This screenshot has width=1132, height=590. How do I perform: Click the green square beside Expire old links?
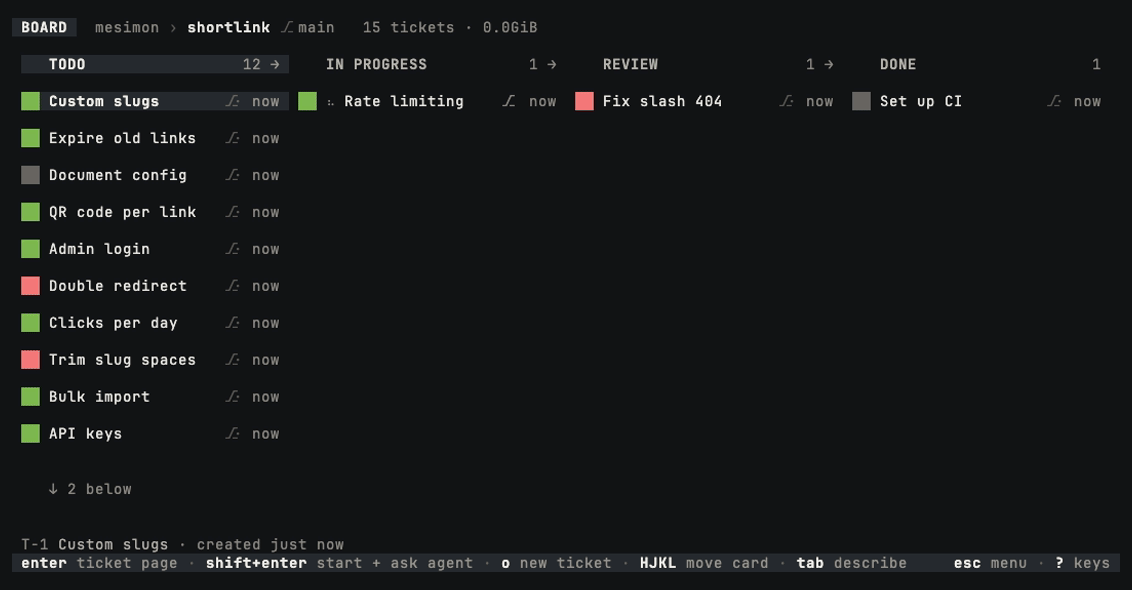point(30,138)
